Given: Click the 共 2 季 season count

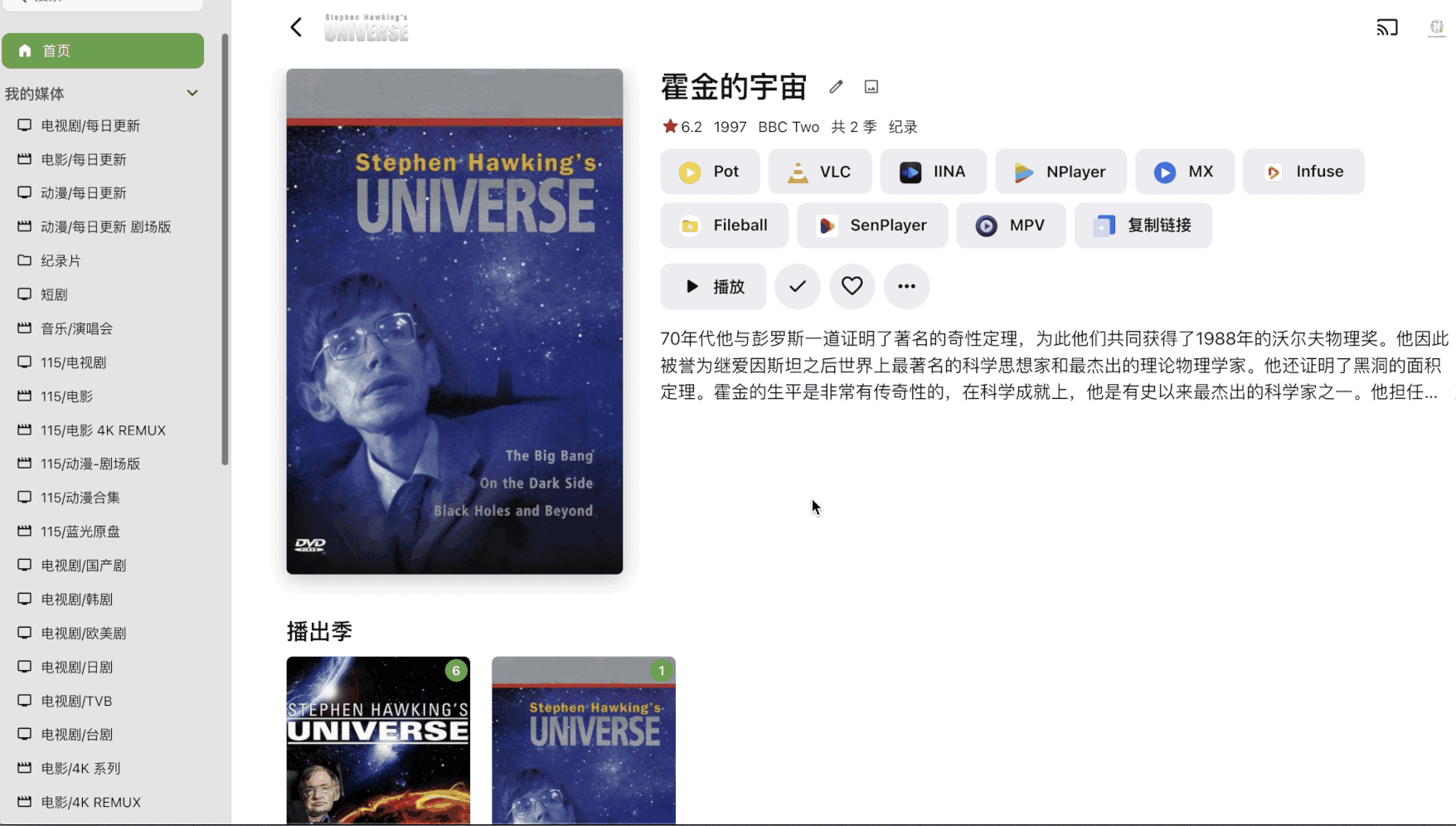Looking at the screenshot, I should click(x=854, y=127).
